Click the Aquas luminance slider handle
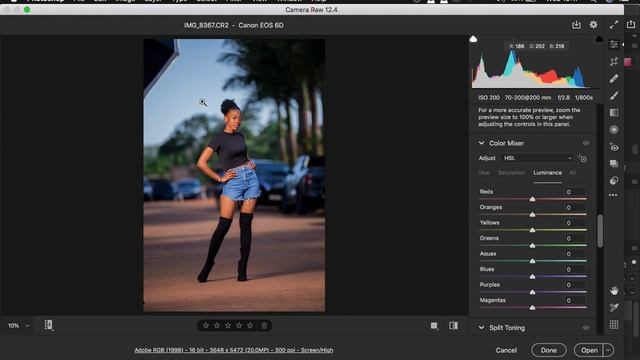Image resolution: width=640 pixels, height=360 pixels. (x=532, y=261)
